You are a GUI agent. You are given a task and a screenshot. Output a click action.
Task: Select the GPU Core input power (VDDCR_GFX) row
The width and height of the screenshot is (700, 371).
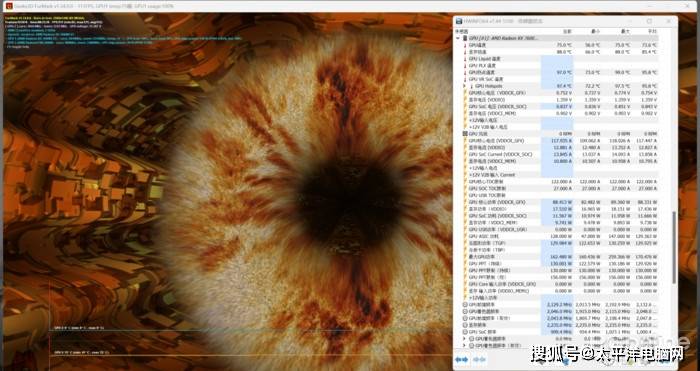click(x=556, y=284)
